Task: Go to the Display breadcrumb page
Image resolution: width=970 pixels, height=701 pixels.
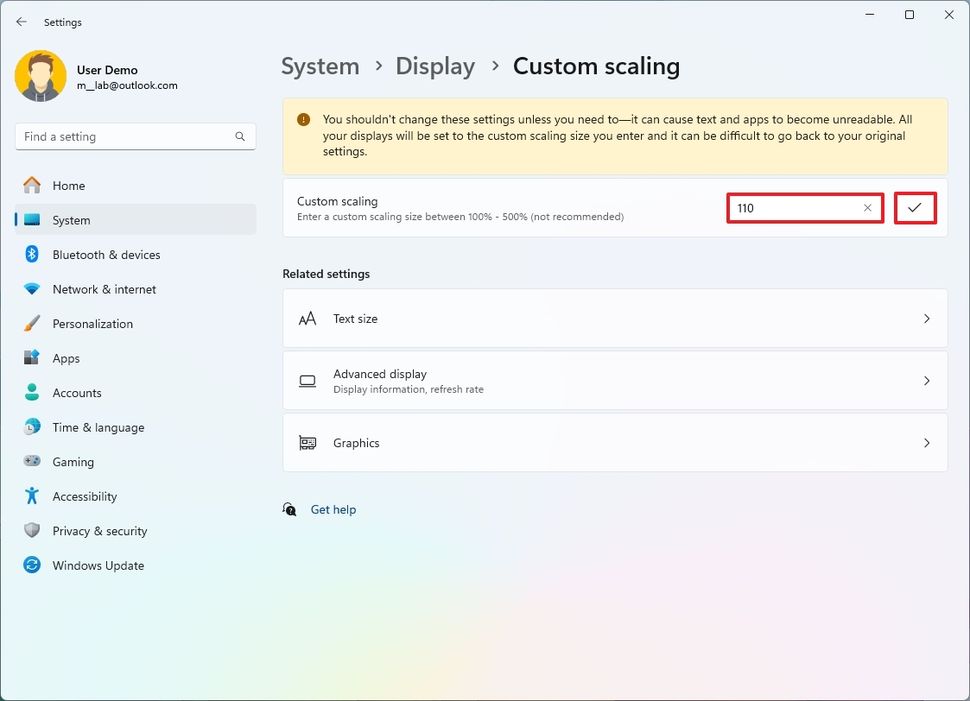Action: pos(435,66)
